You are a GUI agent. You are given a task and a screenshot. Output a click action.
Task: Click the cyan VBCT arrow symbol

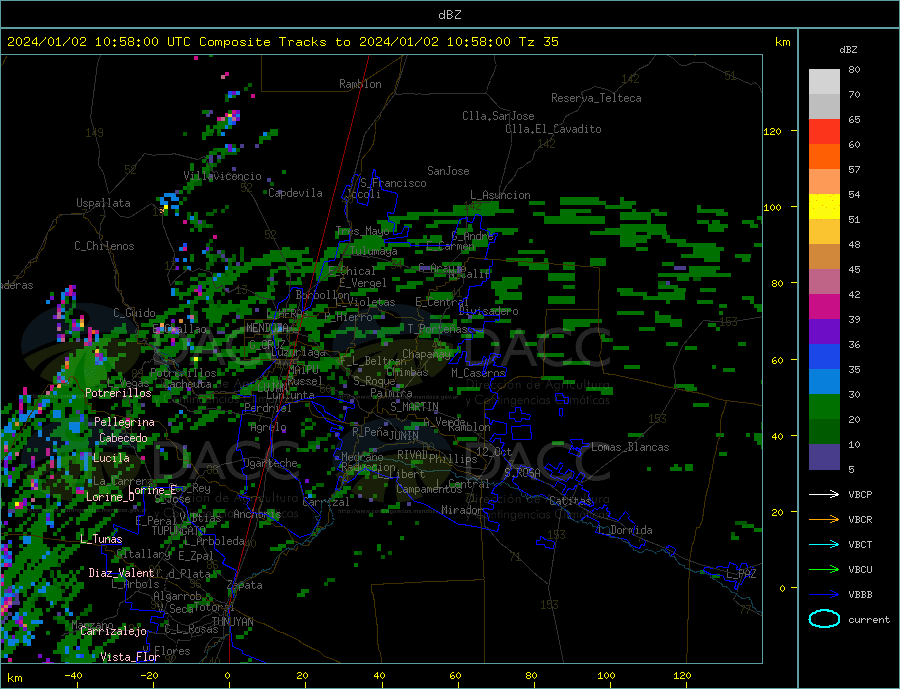[x=824, y=544]
